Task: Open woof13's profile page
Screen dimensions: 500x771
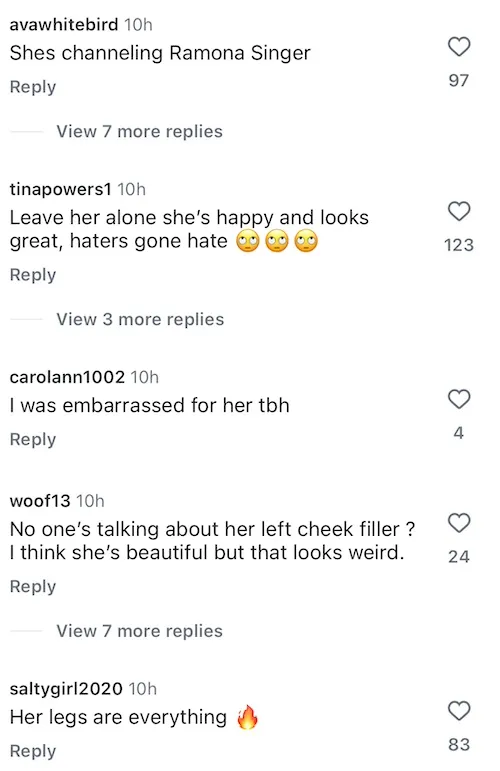Action: point(40,501)
